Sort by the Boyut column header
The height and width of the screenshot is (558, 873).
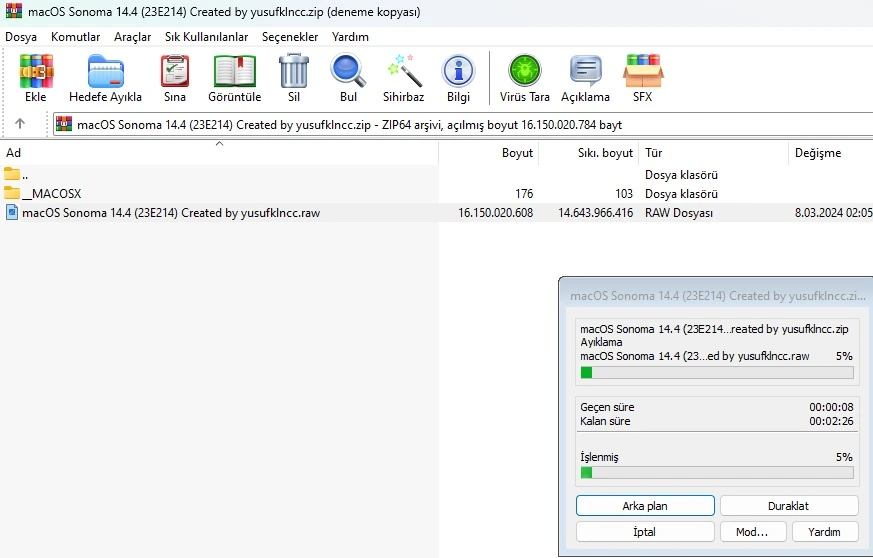coord(488,153)
